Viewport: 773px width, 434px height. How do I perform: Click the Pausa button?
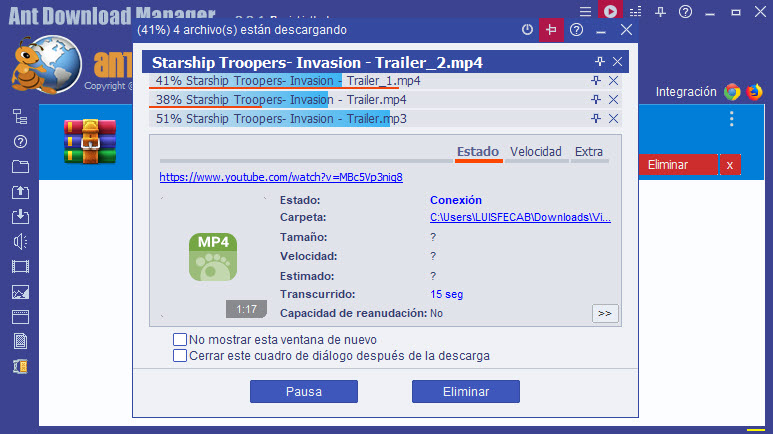[x=304, y=392]
